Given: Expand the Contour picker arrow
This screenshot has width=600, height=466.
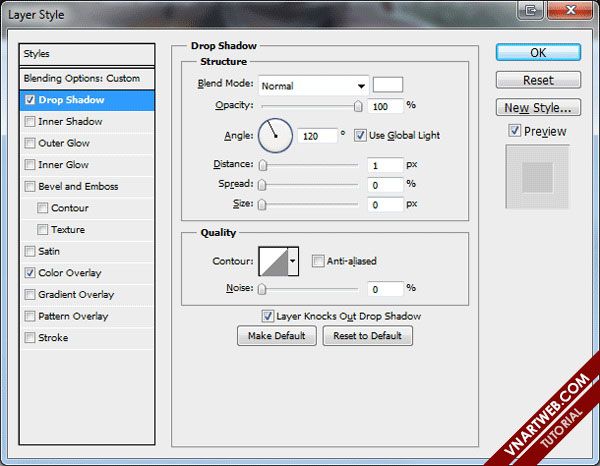Looking at the screenshot, I should pos(293,262).
